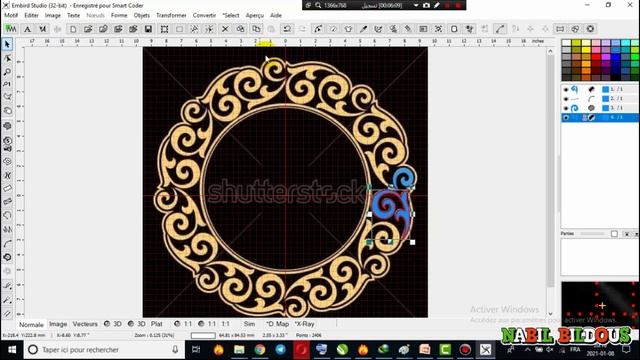640x360 pixels.
Task: Click the Windows search box
Action: coord(105,350)
